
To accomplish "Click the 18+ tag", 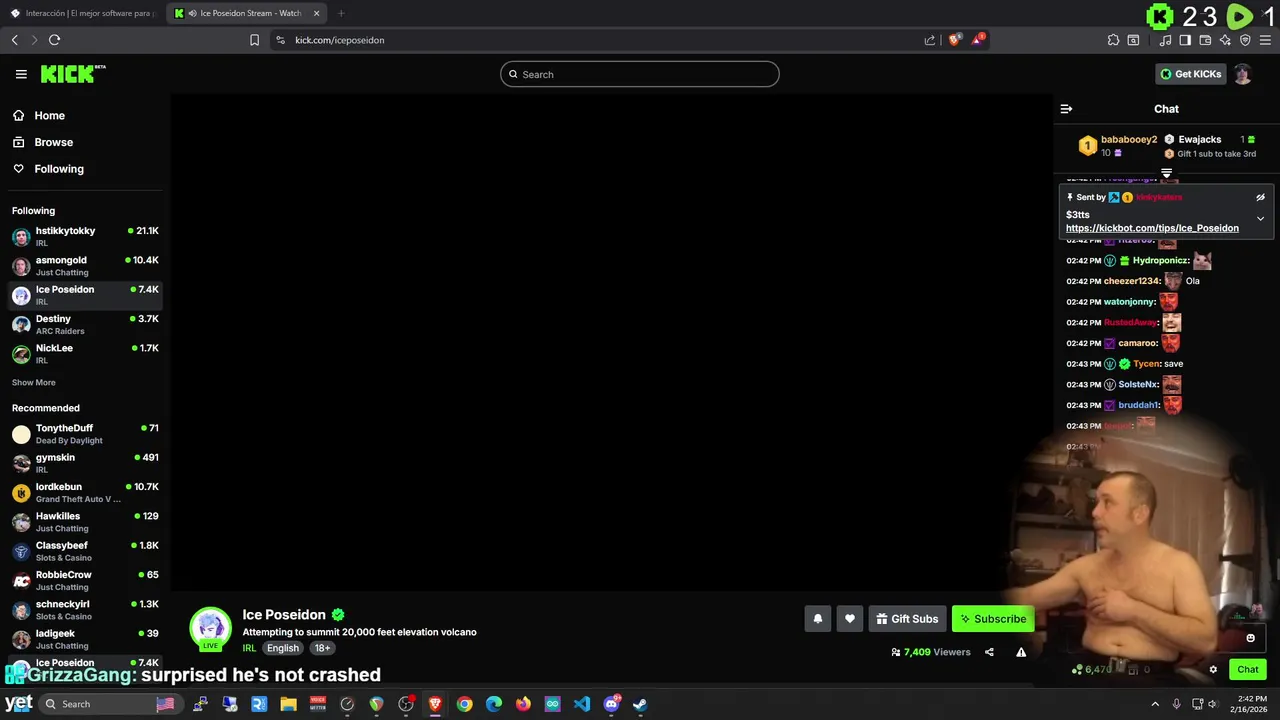I will (322, 648).
